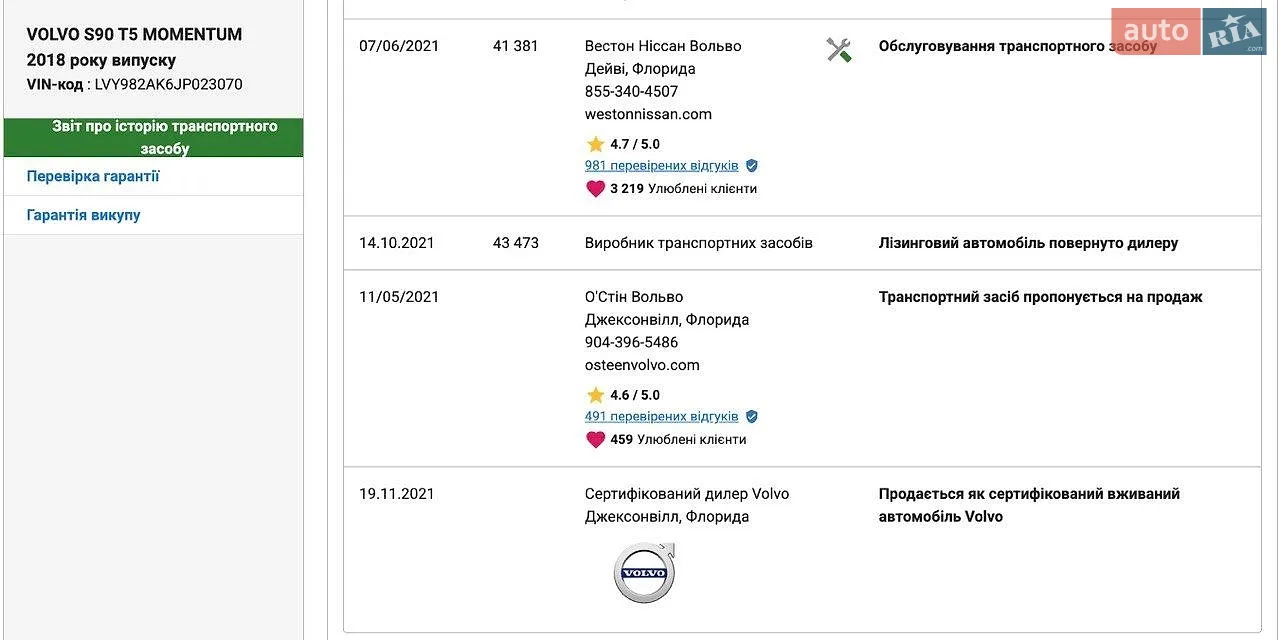Open the Гарантія викупу sidebar item
The height and width of the screenshot is (640, 1280).
coord(153,215)
